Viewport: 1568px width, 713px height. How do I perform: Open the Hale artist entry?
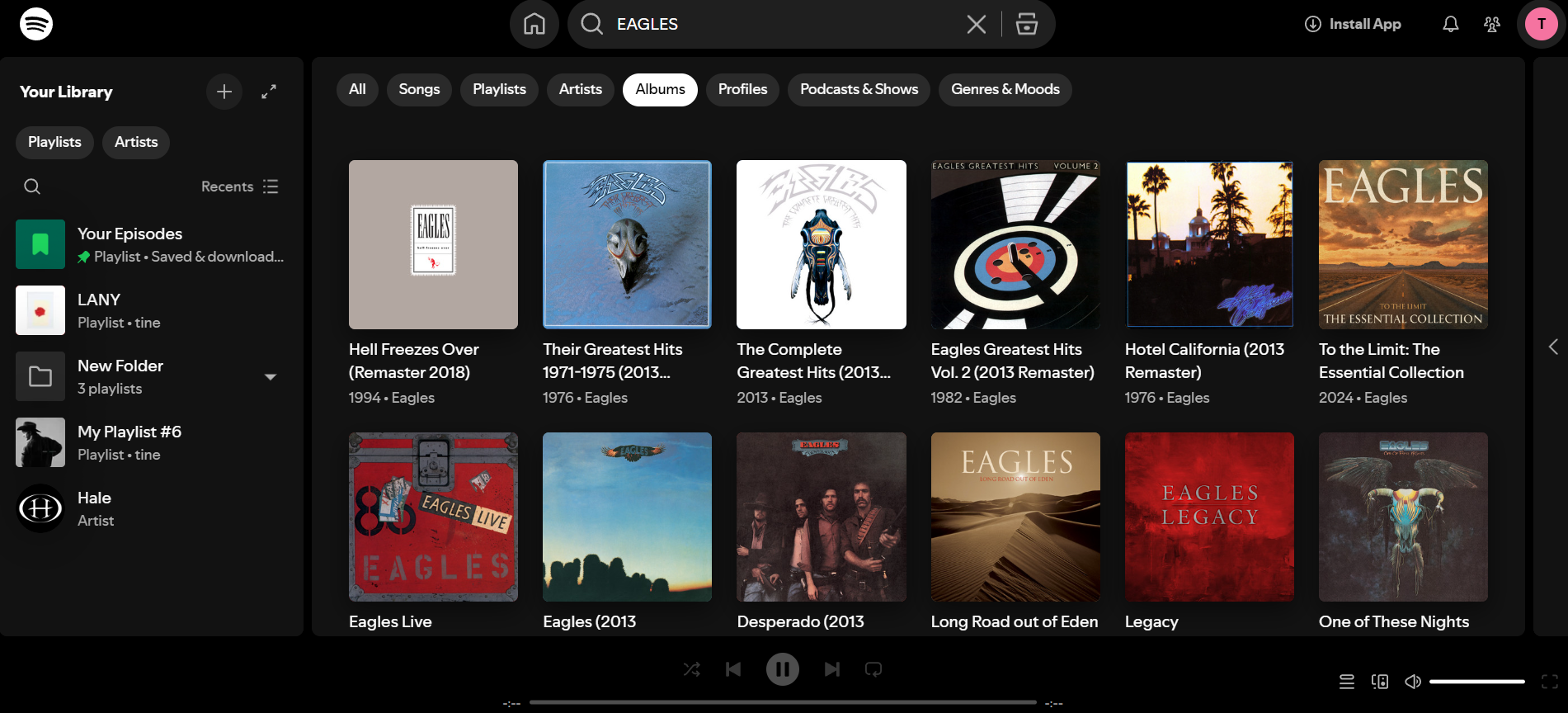coord(152,508)
